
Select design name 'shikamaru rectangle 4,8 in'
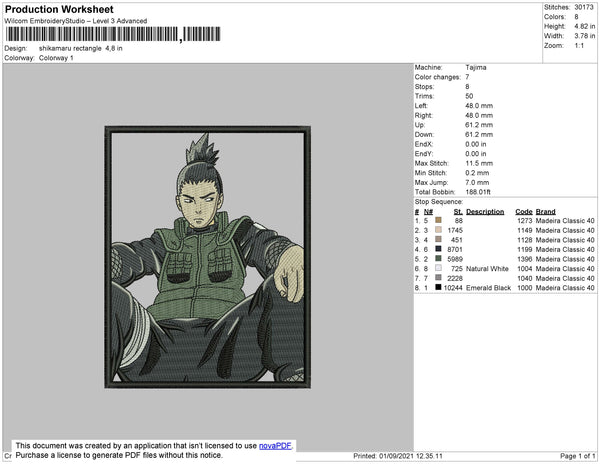coord(81,49)
